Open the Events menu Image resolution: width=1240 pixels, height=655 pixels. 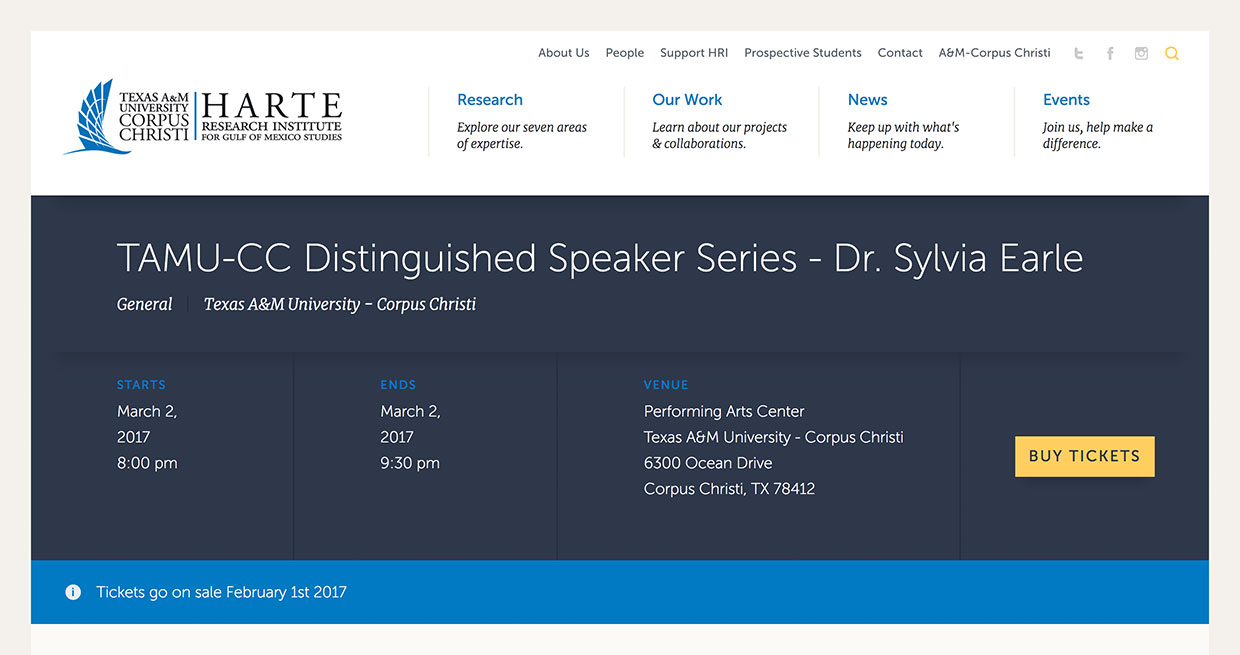[1066, 100]
